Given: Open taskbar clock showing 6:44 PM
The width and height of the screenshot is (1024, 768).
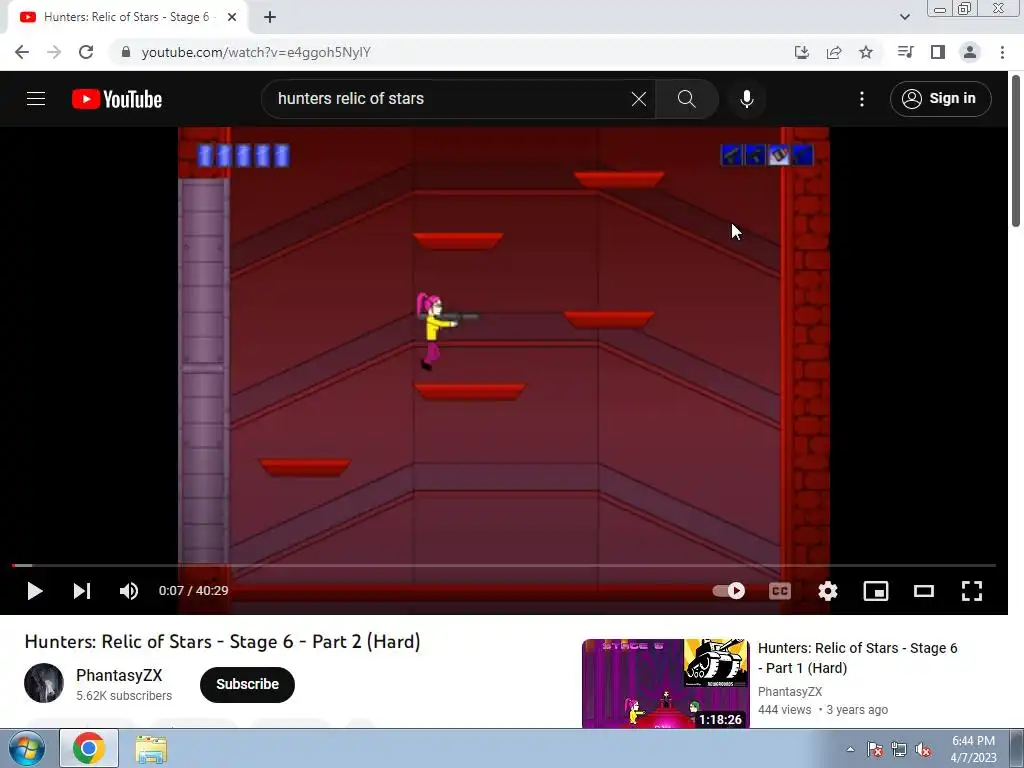Looking at the screenshot, I should (973, 749).
